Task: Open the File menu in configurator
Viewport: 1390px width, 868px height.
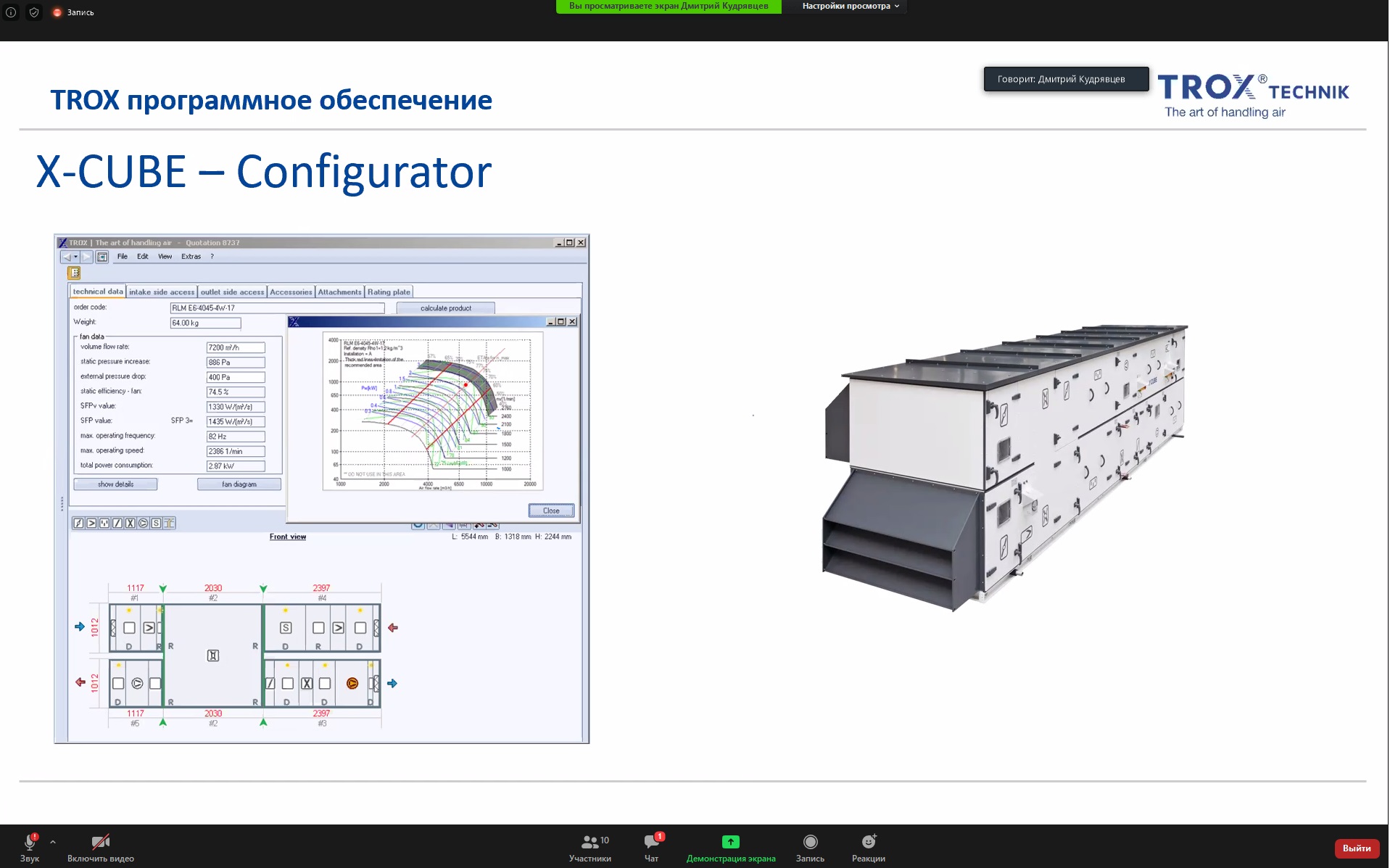Action: coord(123,257)
